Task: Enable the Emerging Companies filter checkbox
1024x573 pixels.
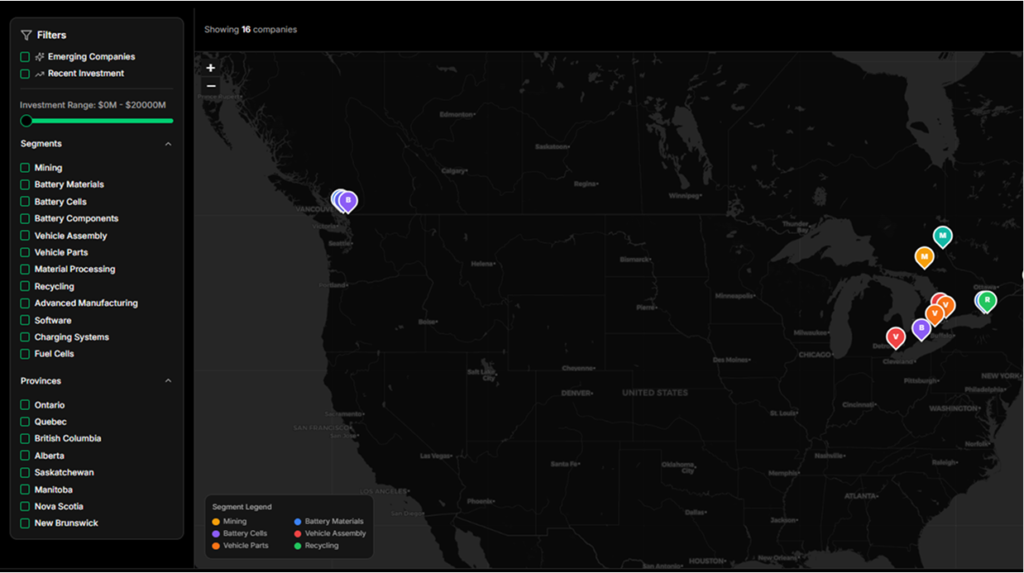Action: (25, 57)
